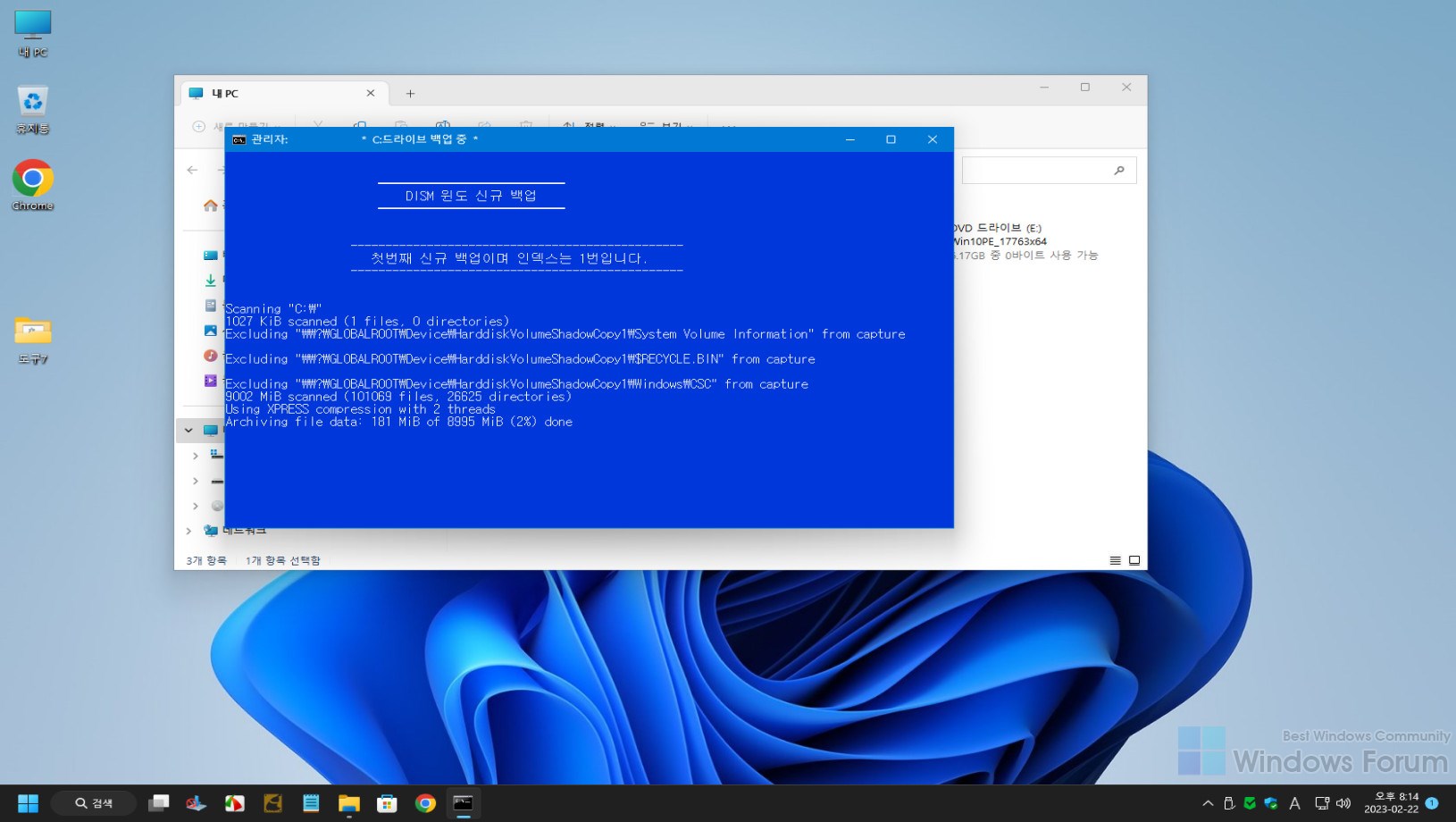
Task: Click the downloads arrow icon in sidebar
Action: (210, 281)
